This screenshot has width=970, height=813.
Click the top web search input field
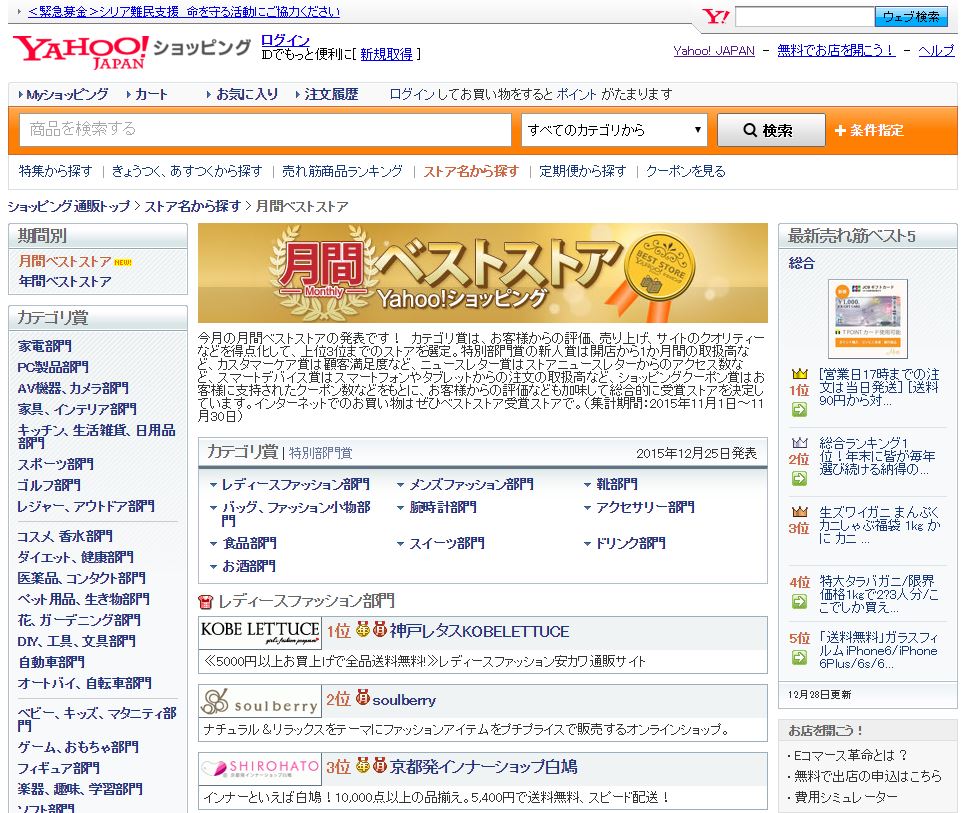click(x=805, y=17)
